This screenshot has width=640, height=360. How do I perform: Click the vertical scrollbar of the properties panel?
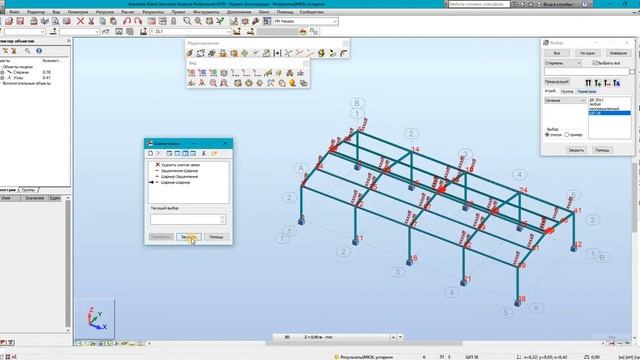click(x=67, y=264)
